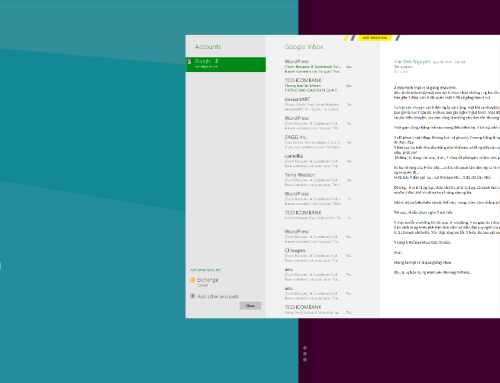Image resolution: width=500 pixels, height=383 pixels.
Task: Open the first WordPress email in the inbox
Action: coord(318,66)
